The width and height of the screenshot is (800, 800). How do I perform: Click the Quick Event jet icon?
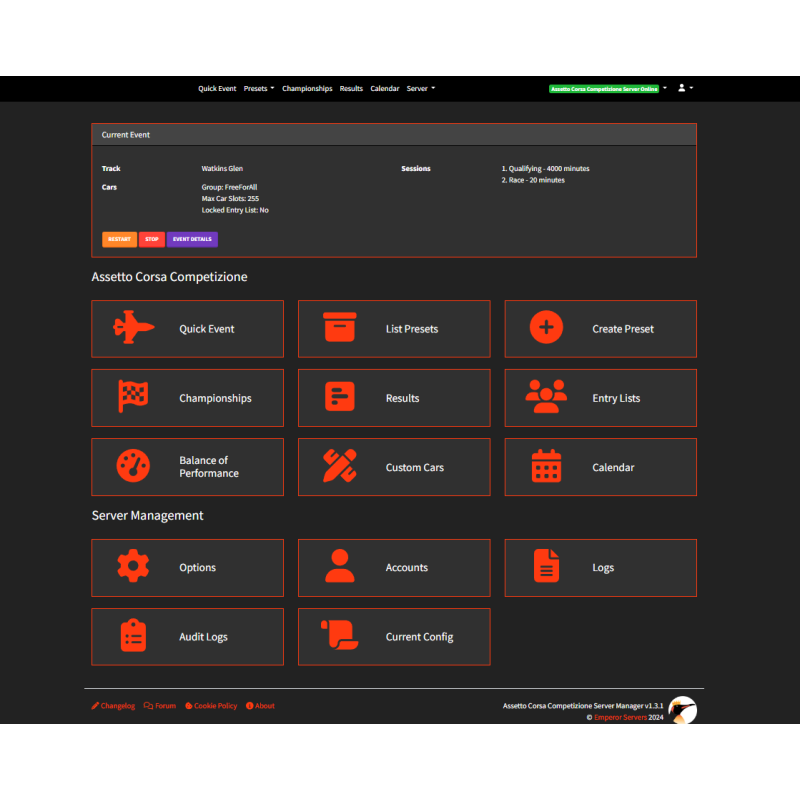[133, 328]
